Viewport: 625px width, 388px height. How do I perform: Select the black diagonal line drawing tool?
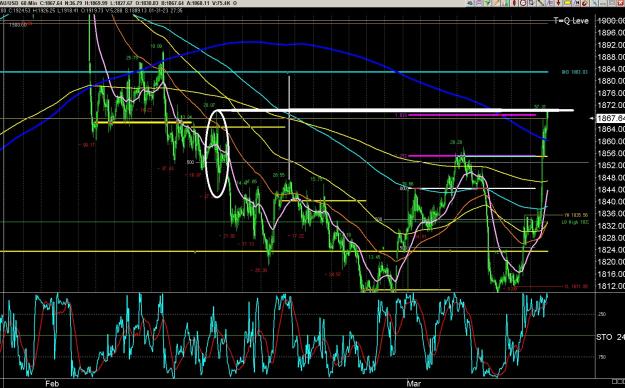[541, 3]
